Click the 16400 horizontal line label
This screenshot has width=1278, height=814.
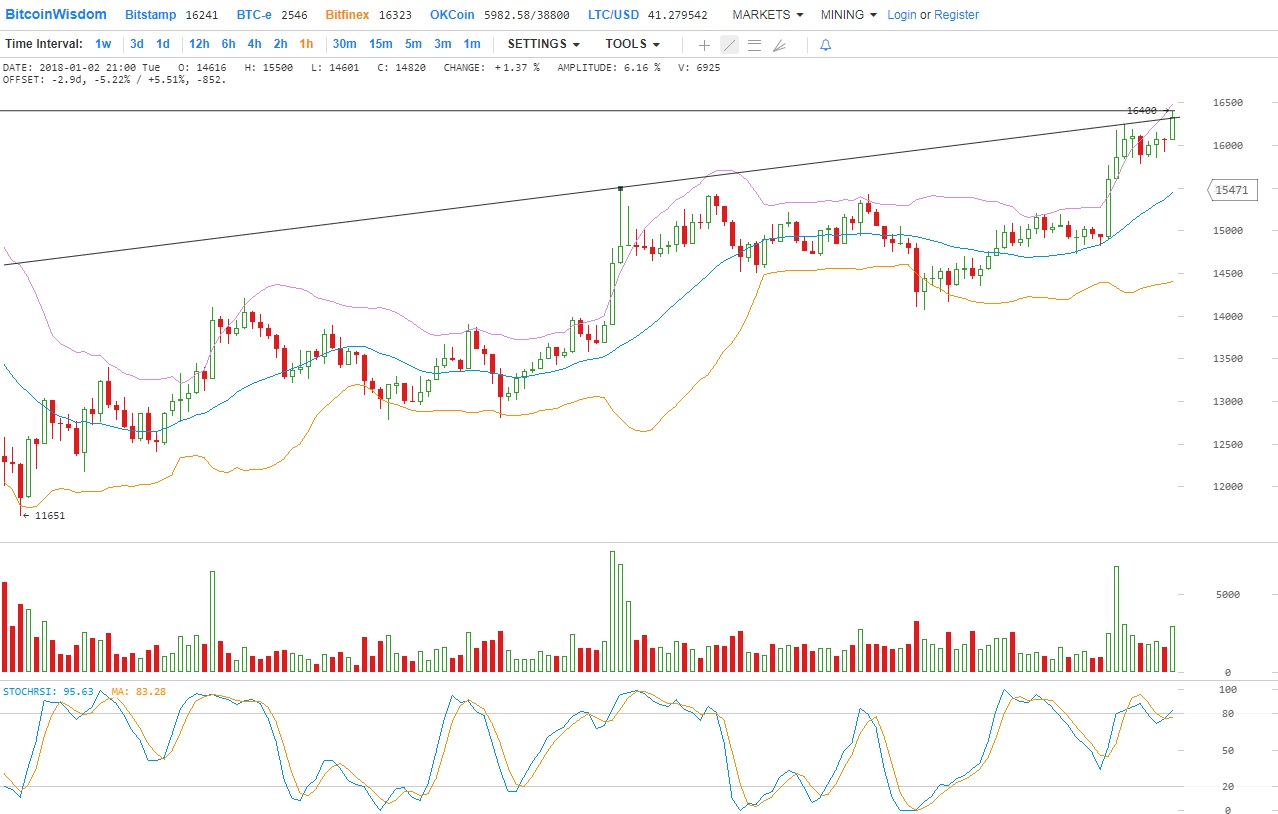pyautogui.click(x=1141, y=111)
